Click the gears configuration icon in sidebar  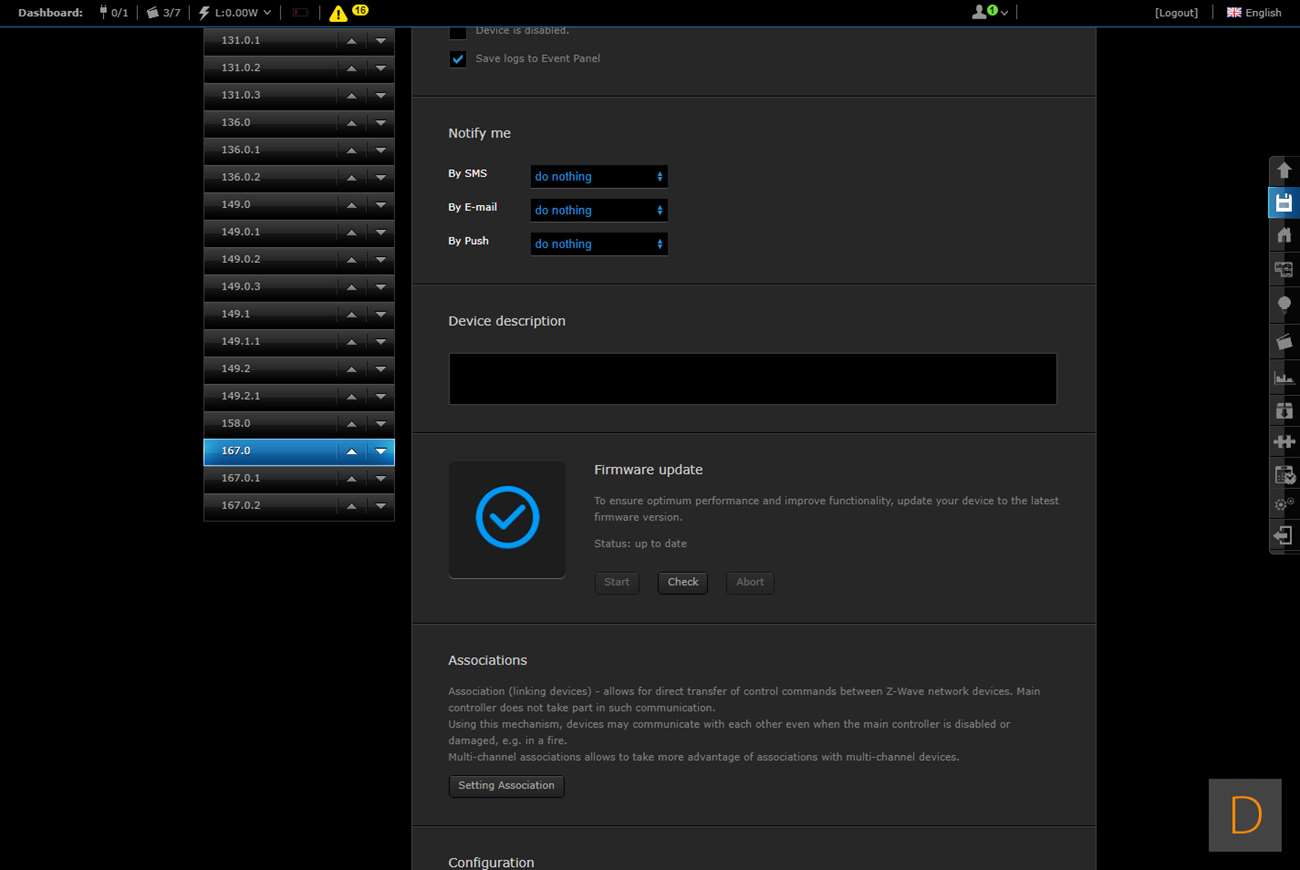point(1284,504)
